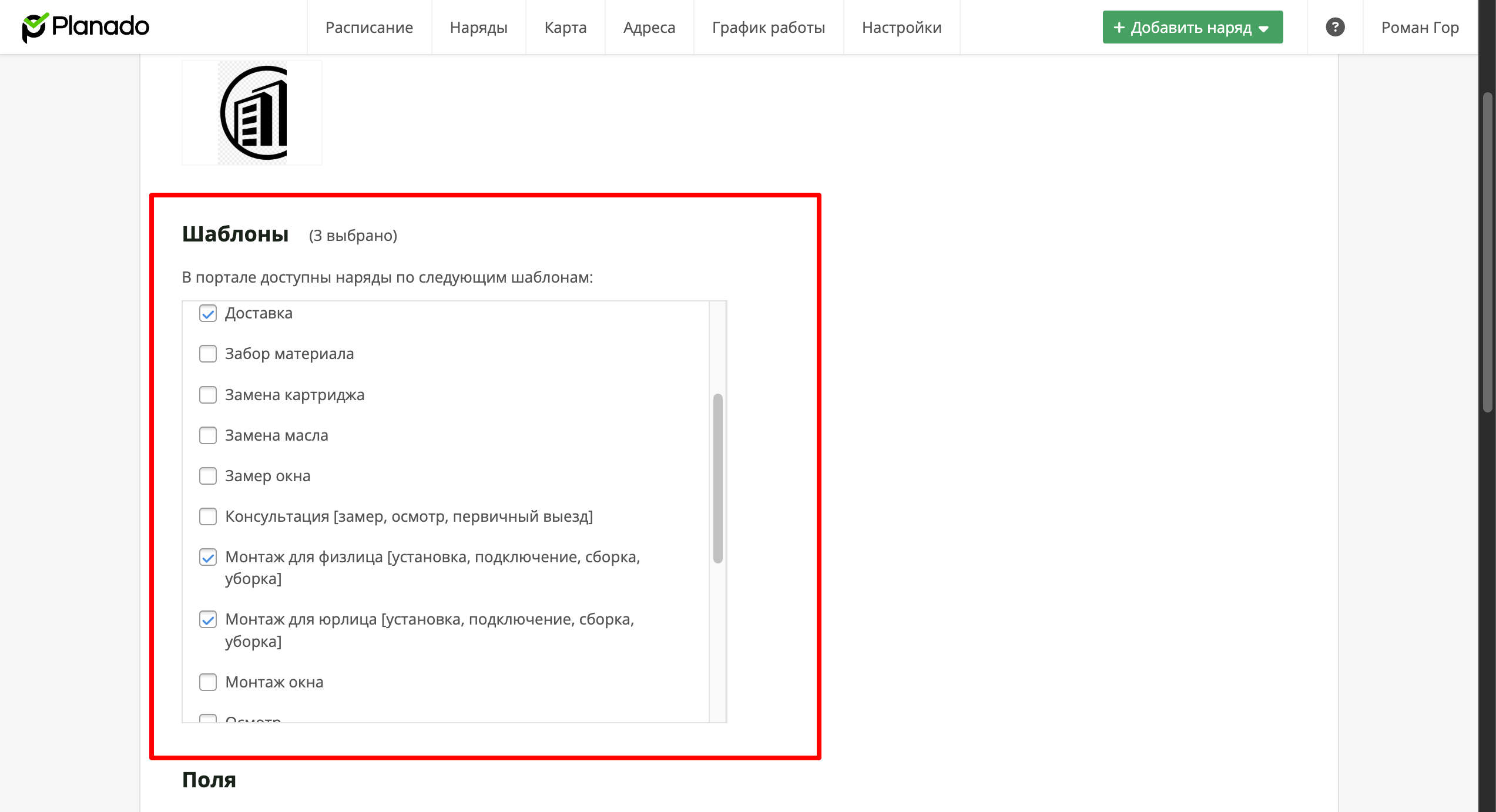Select the Замер окна checkbox
The height and width of the screenshot is (812, 1496).
(208, 476)
